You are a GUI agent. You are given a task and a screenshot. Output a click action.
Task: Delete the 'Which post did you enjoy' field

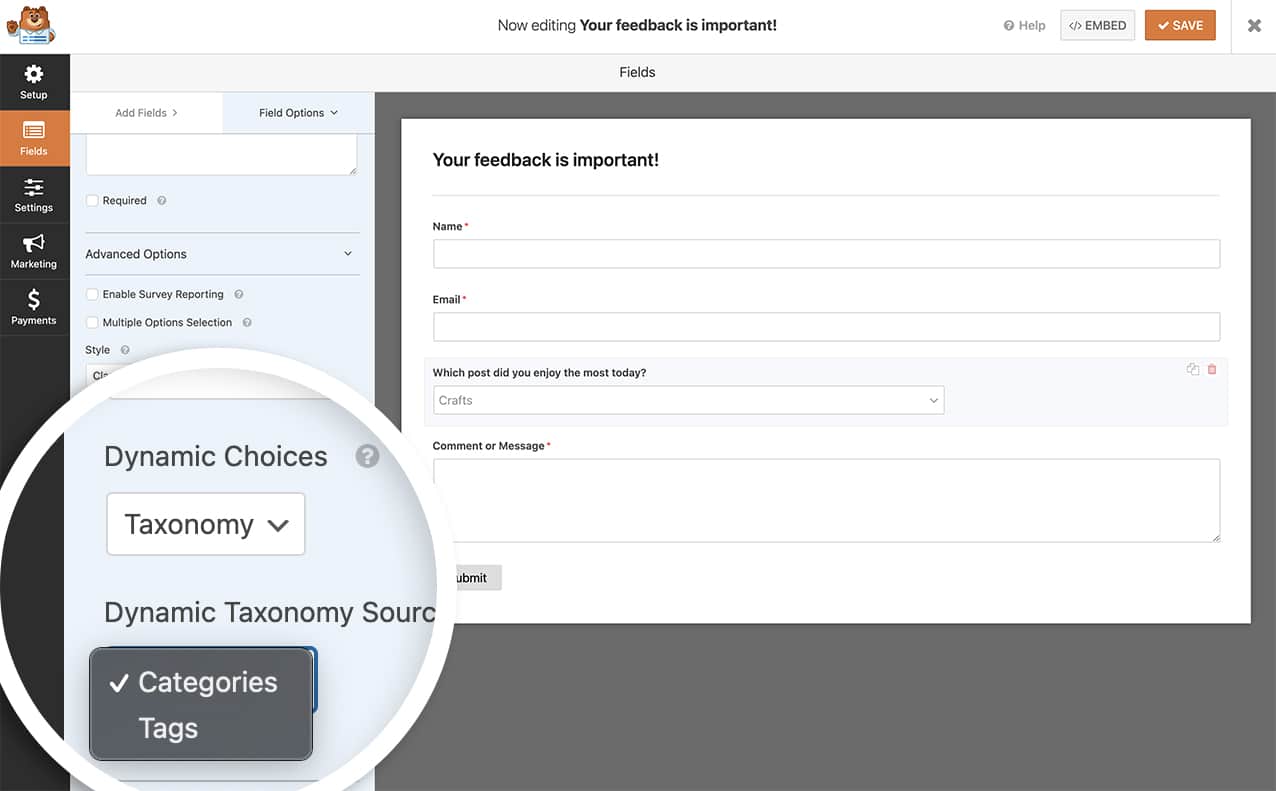[1211, 369]
